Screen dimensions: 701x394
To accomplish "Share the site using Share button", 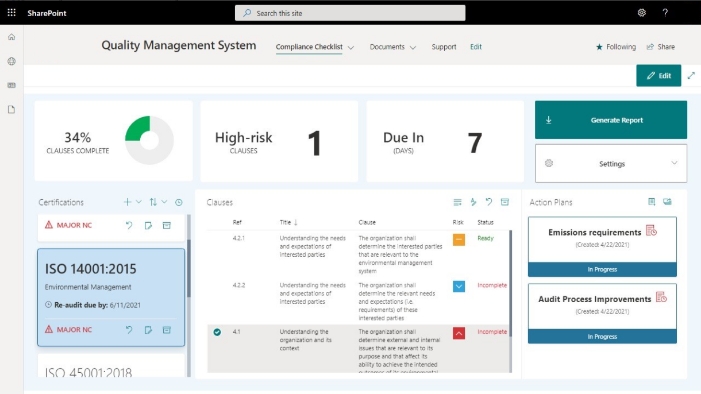I will pyautogui.click(x=661, y=47).
